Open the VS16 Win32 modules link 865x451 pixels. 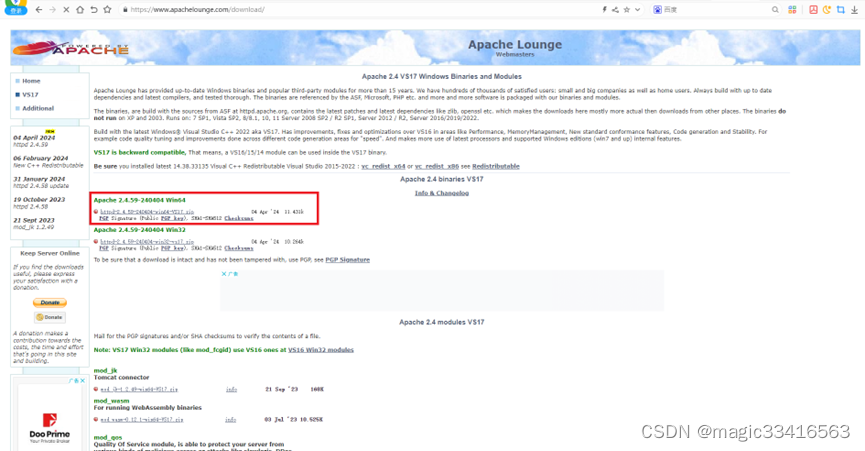[x=321, y=350]
